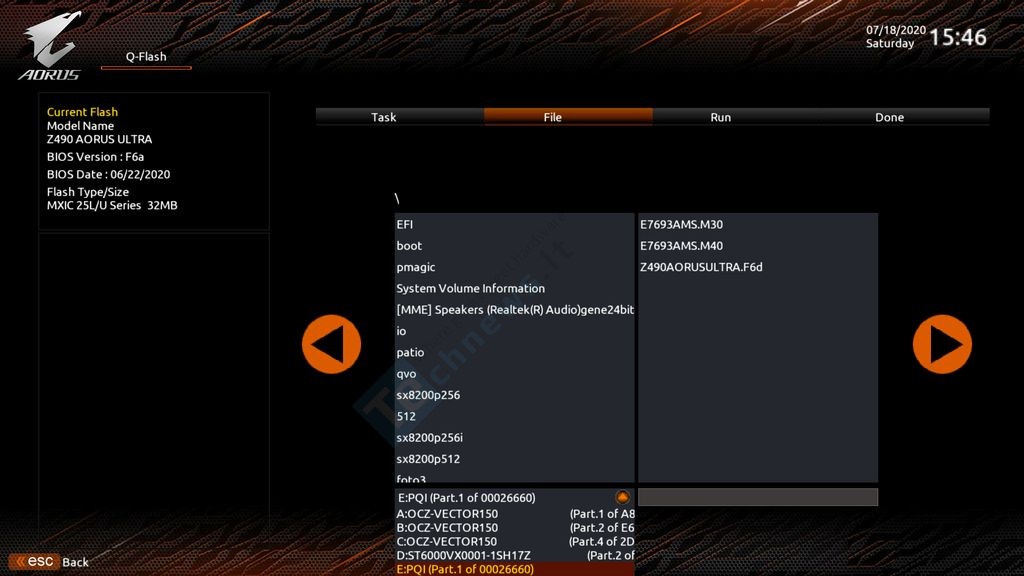
Task: Go to the Run step tab
Action: tap(720, 117)
